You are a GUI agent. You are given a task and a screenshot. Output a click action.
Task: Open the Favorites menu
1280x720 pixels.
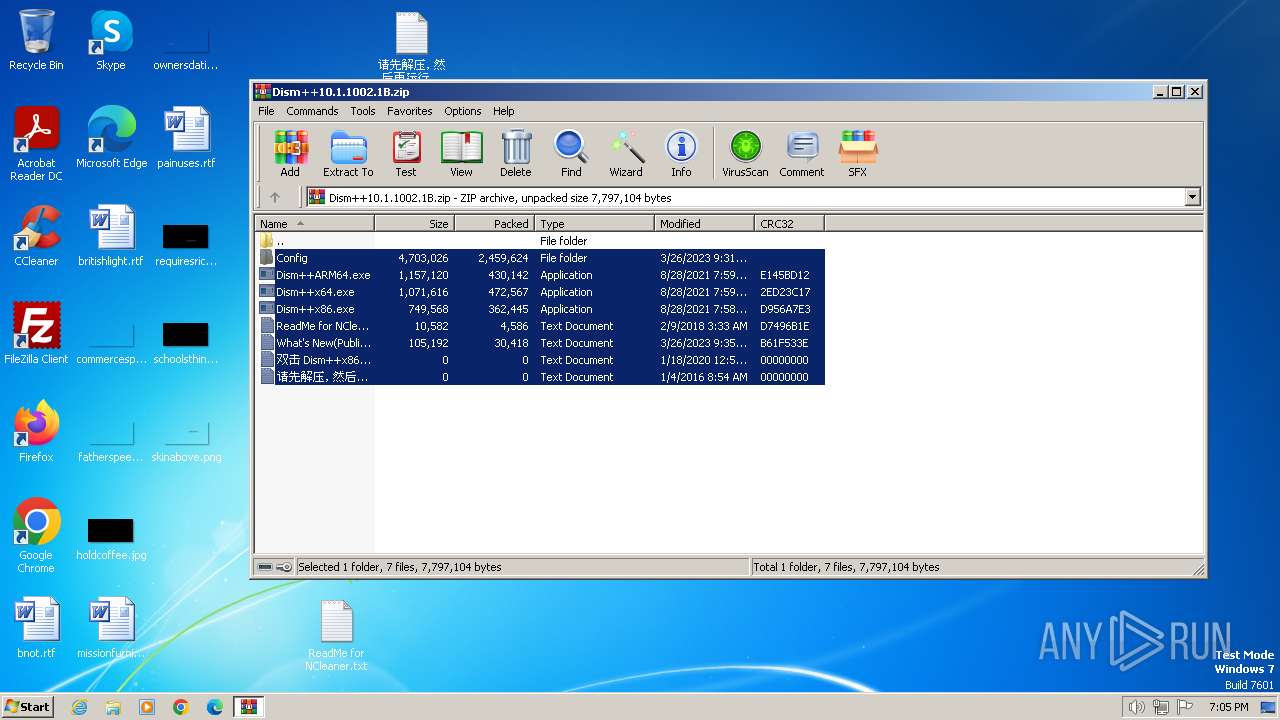pyautogui.click(x=410, y=111)
